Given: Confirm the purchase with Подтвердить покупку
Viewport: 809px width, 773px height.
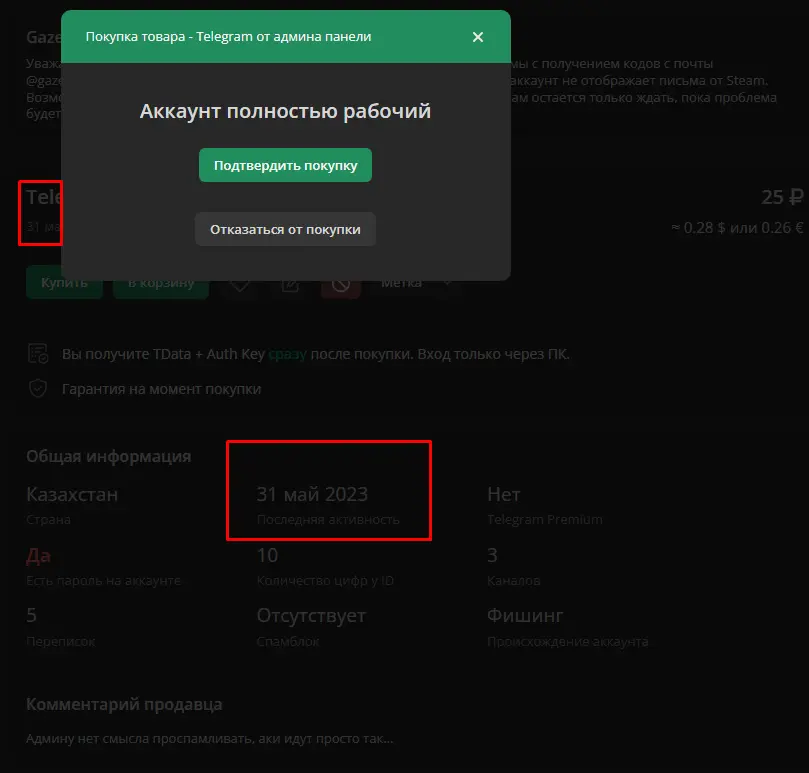Looking at the screenshot, I should [x=285, y=165].
